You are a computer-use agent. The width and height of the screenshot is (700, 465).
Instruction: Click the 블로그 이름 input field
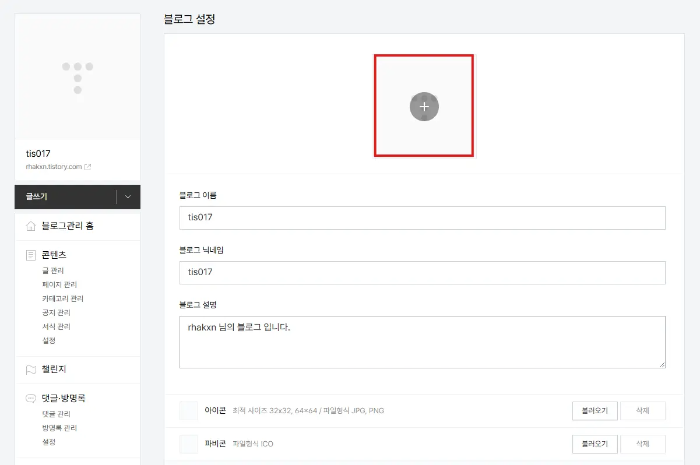click(x=422, y=218)
